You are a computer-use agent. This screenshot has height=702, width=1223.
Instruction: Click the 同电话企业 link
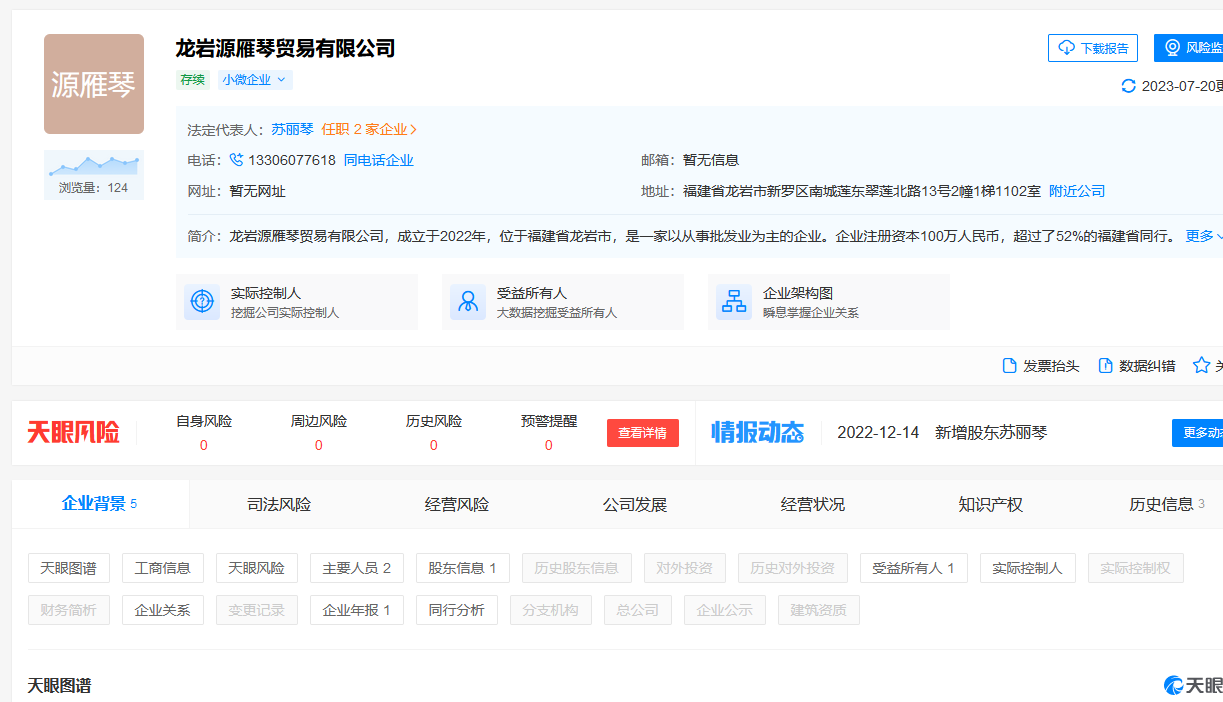[x=379, y=160]
